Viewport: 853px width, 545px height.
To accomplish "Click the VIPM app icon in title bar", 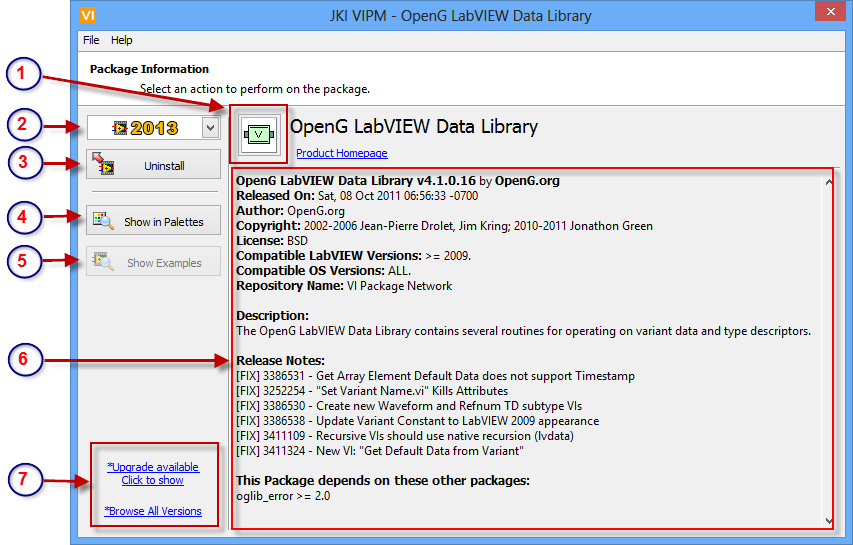I will coord(88,15).
